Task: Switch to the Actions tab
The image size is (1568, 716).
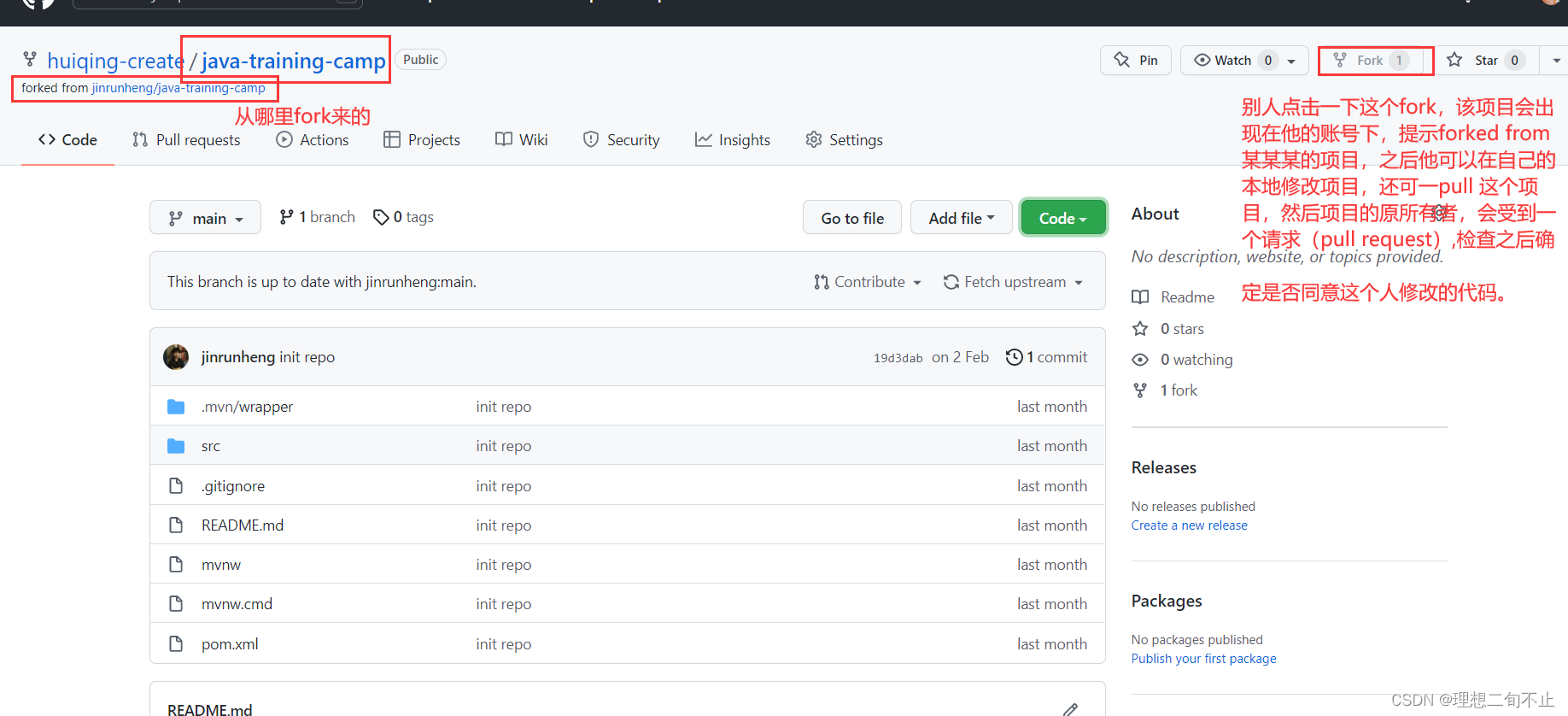Action: 313,140
